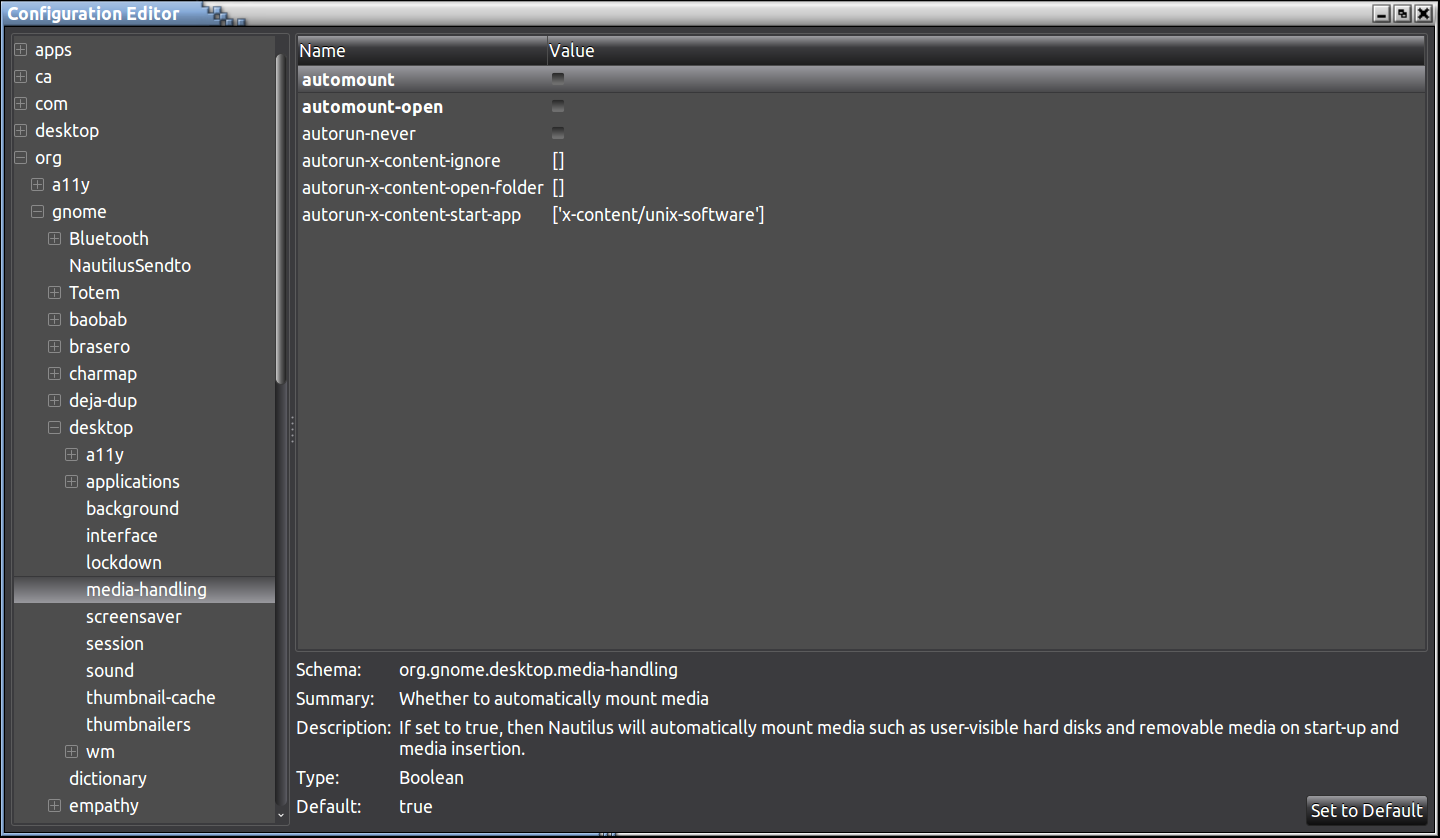Expand the applications tree node
This screenshot has height=838, width=1440.
71,481
